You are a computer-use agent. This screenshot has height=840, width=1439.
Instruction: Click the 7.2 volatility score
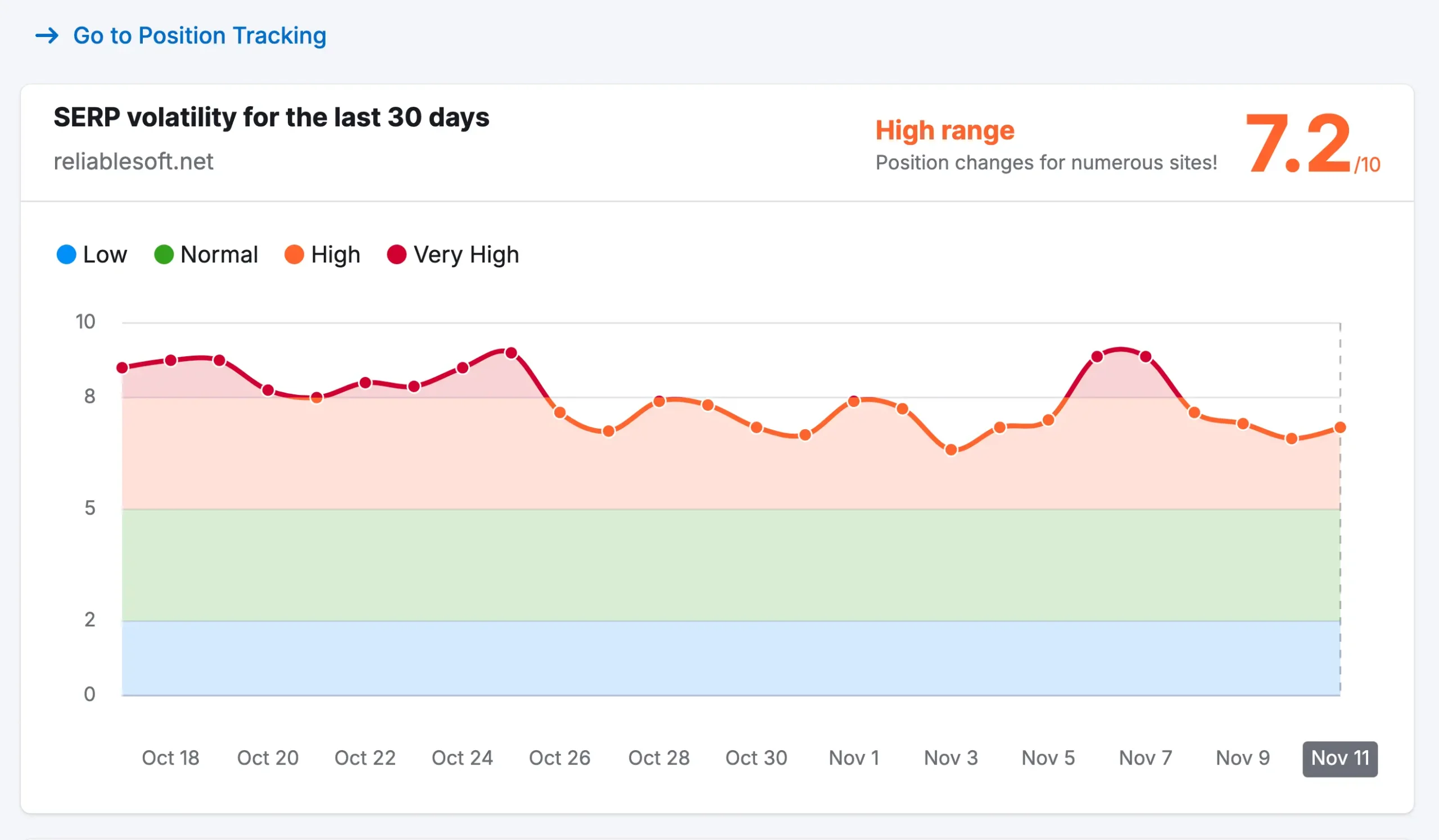(x=1297, y=143)
